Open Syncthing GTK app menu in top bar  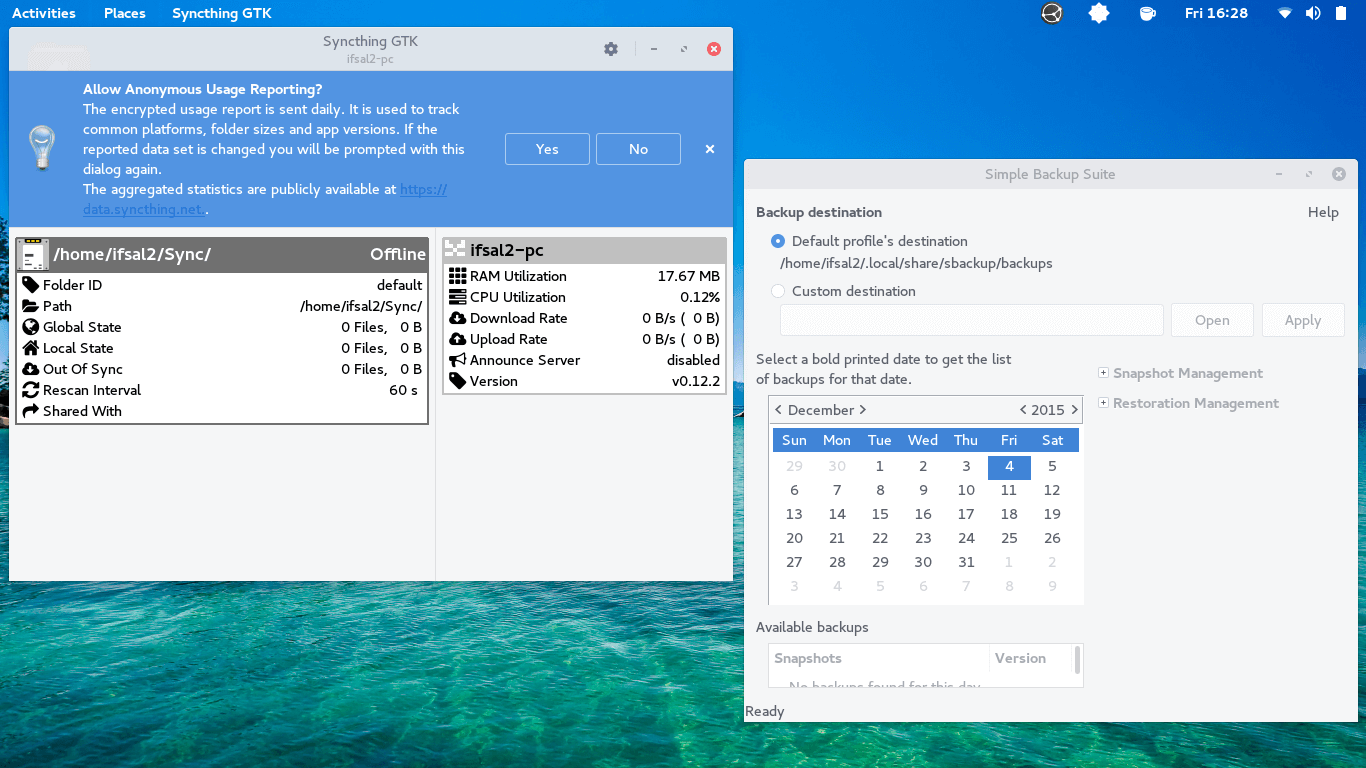[222, 13]
